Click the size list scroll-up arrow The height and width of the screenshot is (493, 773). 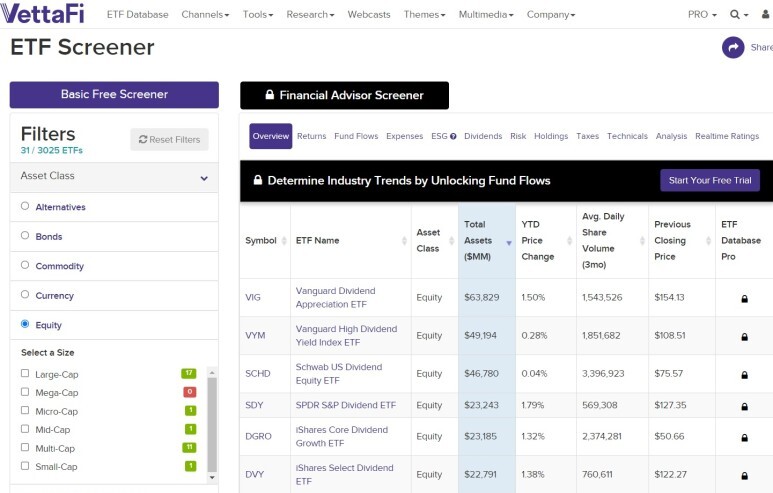coord(212,372)
